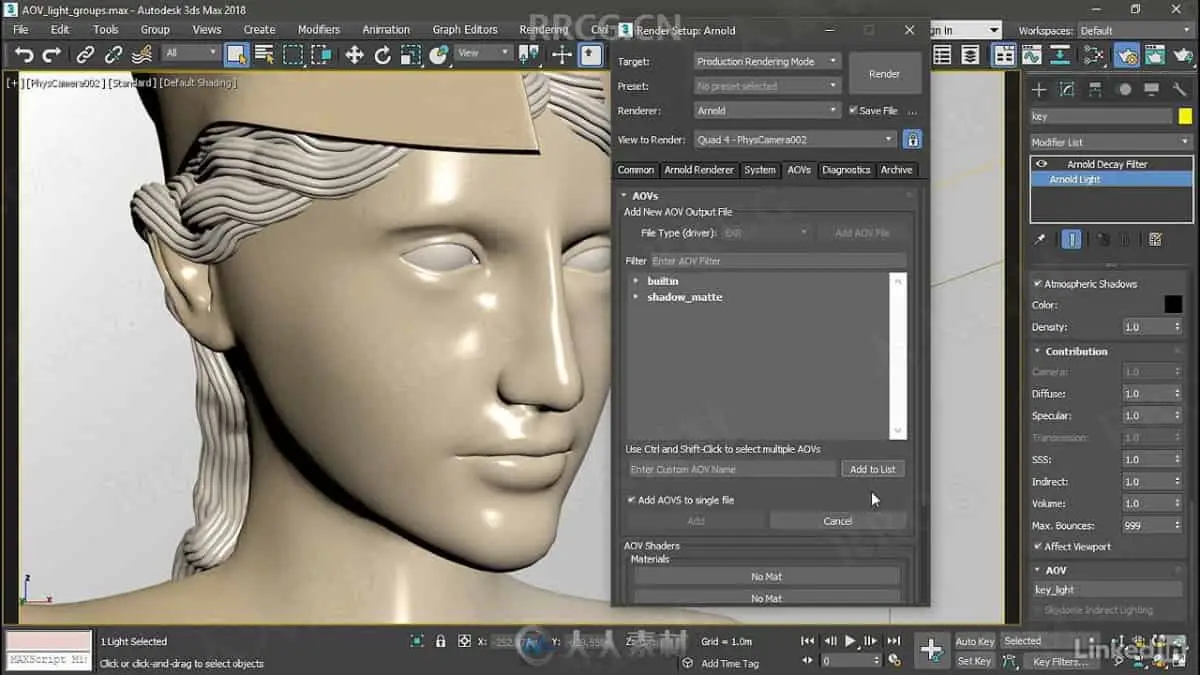Viewport: 1200px width, 675px height.
Task: Open the Graph Editors menu
Action: [x=465, y=30]
